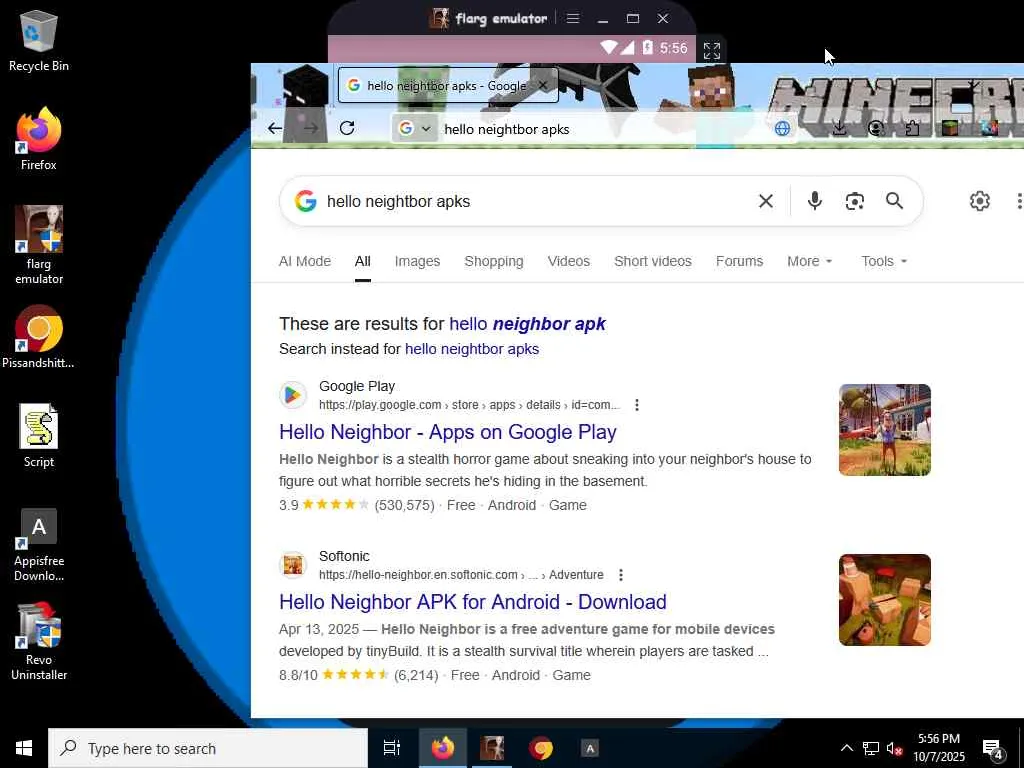Open the Google logo in search box
The height and width of the screenshot is (768, 1024).
pos(306,201)
